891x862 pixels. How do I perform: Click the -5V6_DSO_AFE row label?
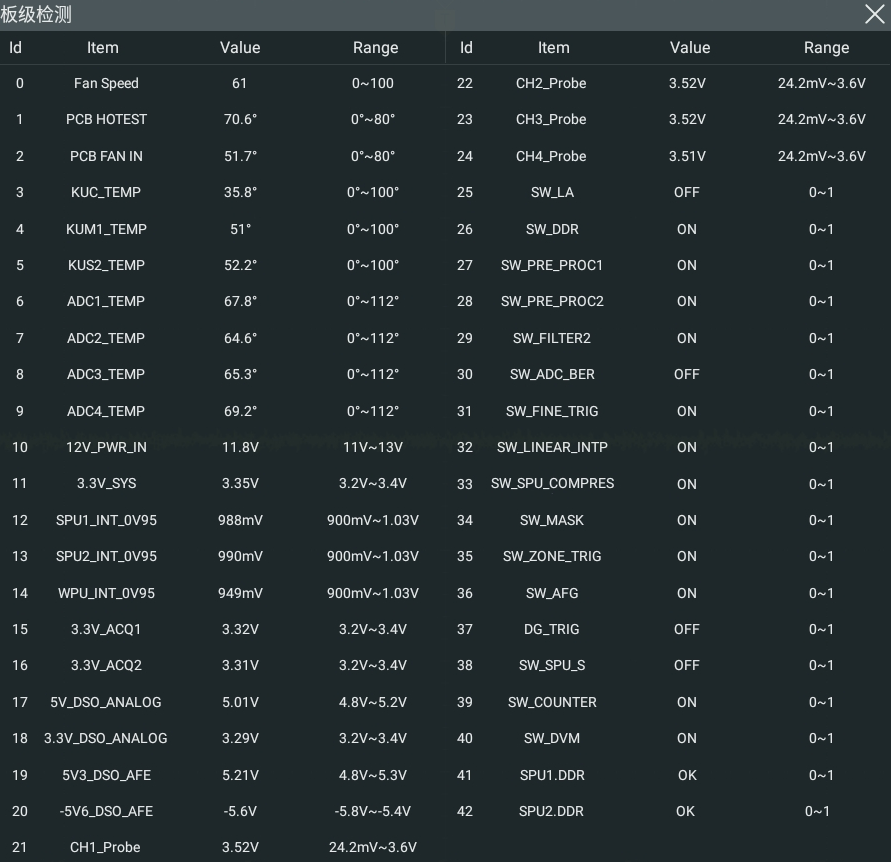coord(106,811)
